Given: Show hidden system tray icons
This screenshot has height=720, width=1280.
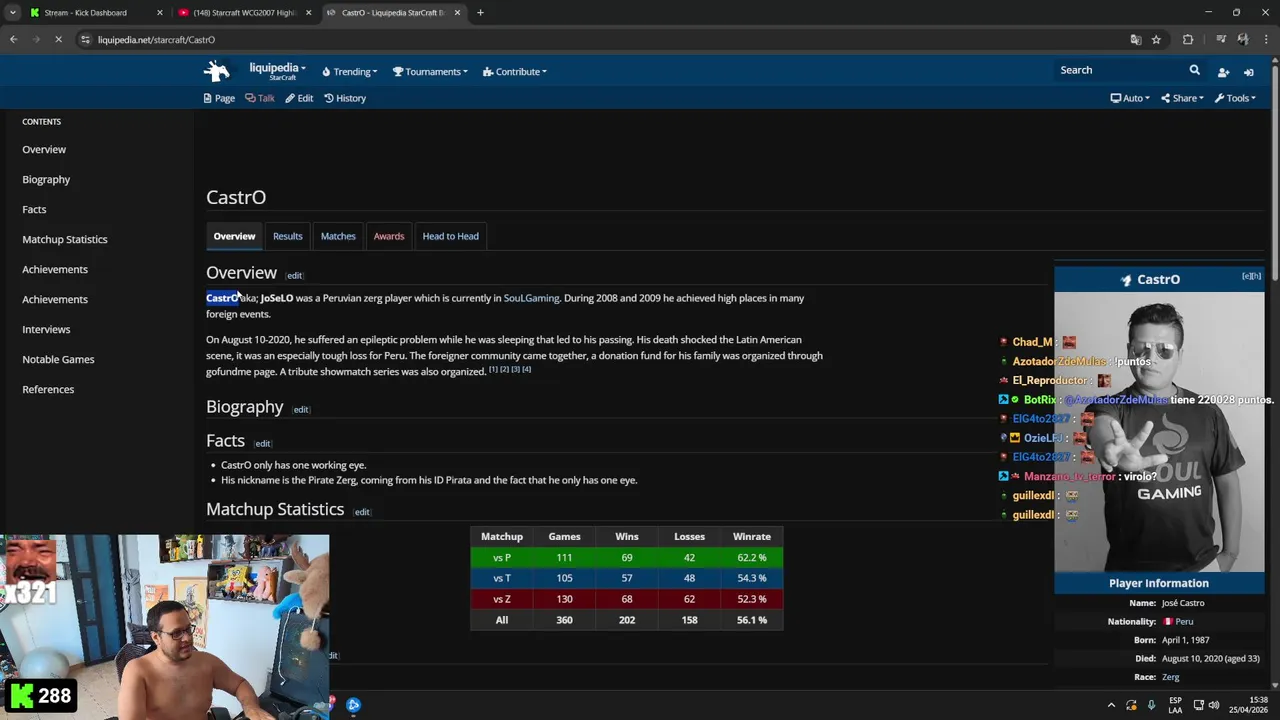Looking at the screenshot, I should coord(1111,705).
